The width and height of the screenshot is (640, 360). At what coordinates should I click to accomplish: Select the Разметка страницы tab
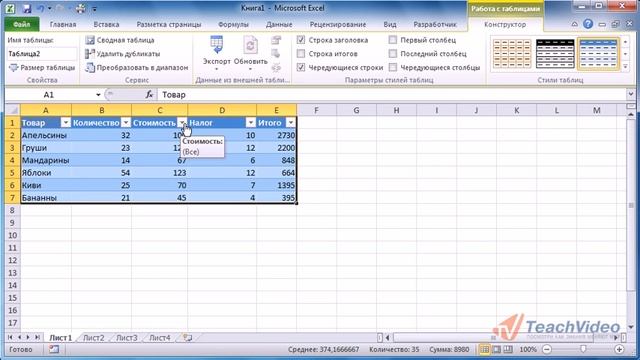tap(169, 24)
